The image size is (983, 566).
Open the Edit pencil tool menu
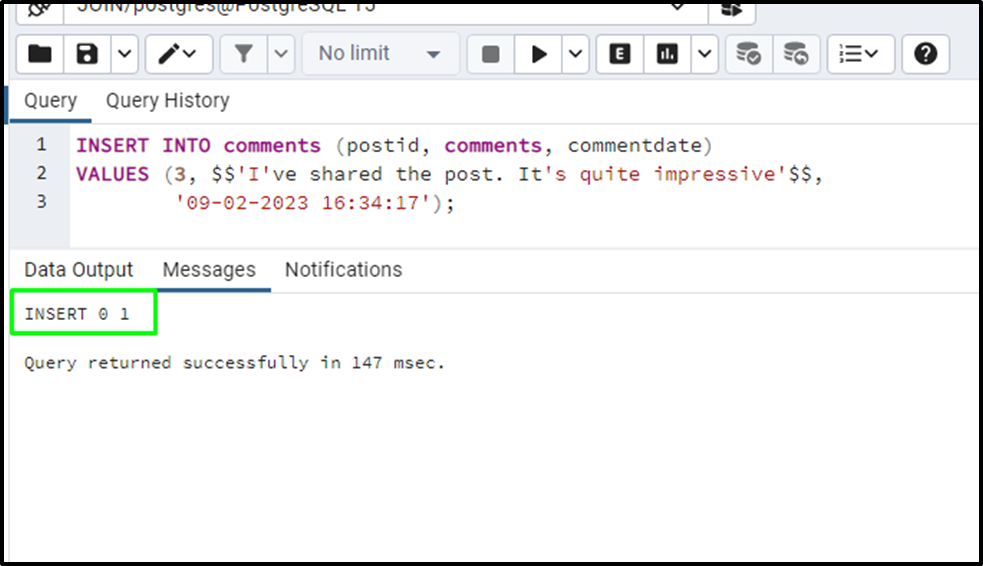coord(179,54)
